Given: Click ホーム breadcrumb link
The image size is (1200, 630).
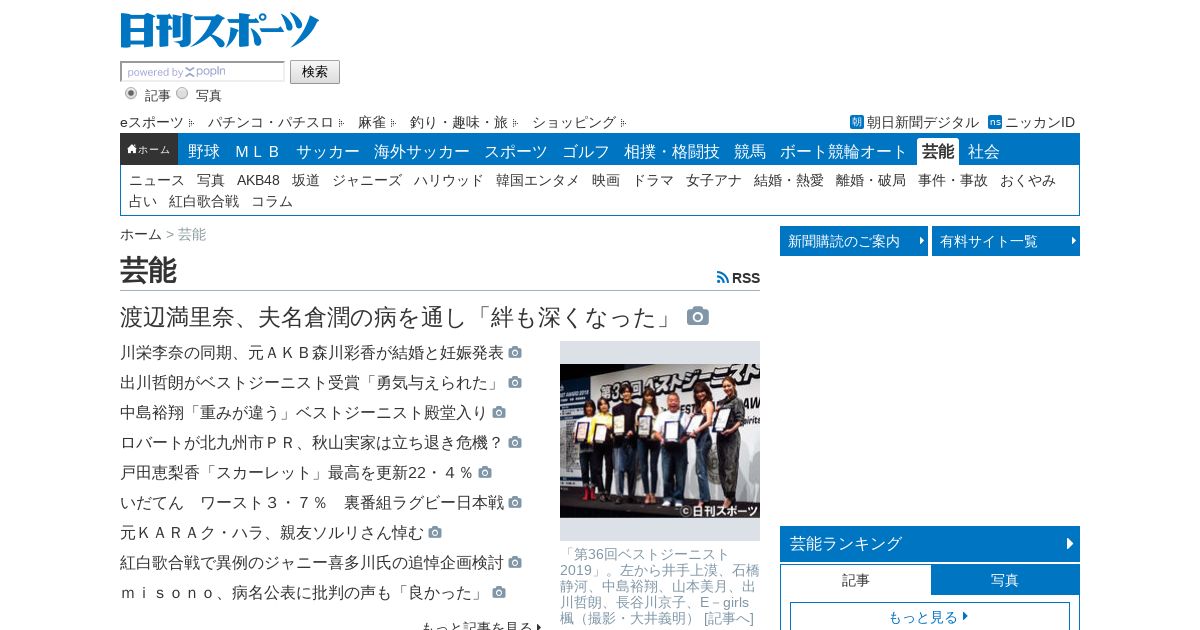Looking at the screenshot, I should click(x=141, y=234).
